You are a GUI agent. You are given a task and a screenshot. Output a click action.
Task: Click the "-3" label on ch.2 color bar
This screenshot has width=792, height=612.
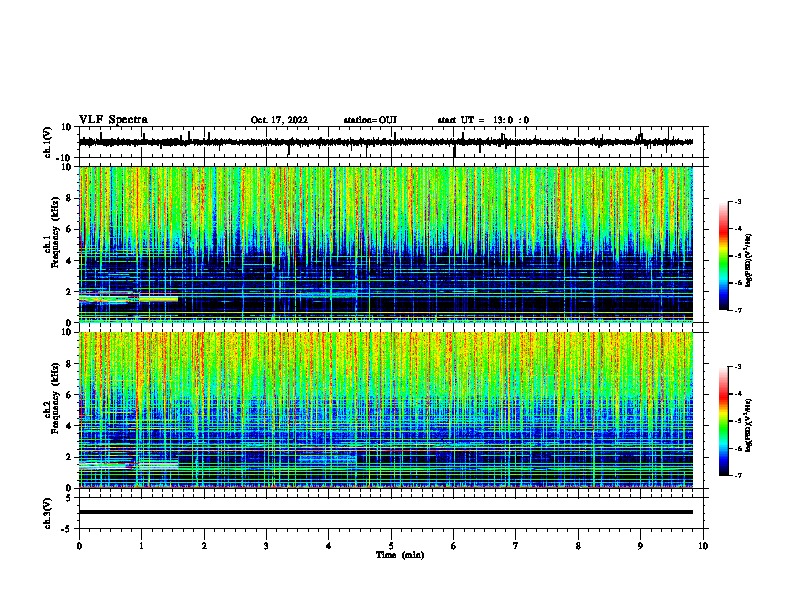click(737, 367)
